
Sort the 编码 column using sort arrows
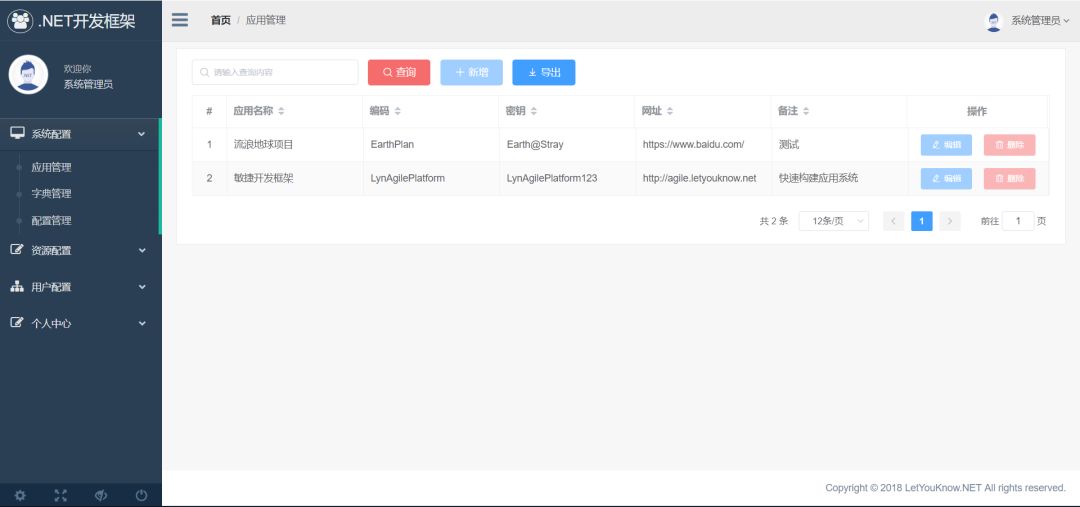point(397,112)
